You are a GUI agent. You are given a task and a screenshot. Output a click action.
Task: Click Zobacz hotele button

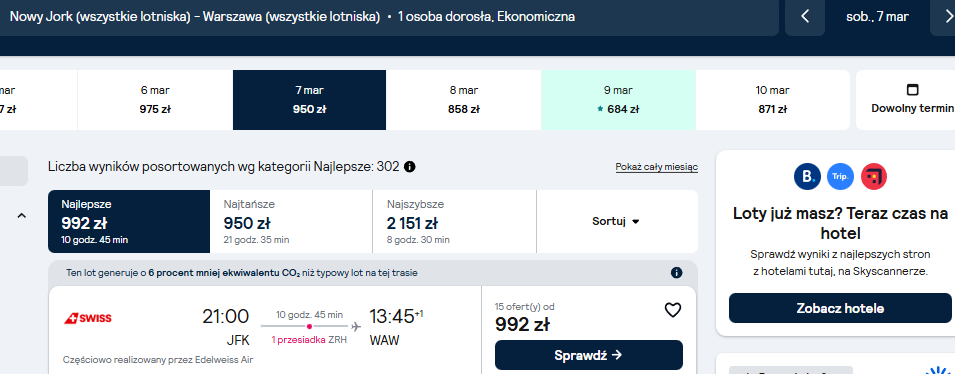840,308
